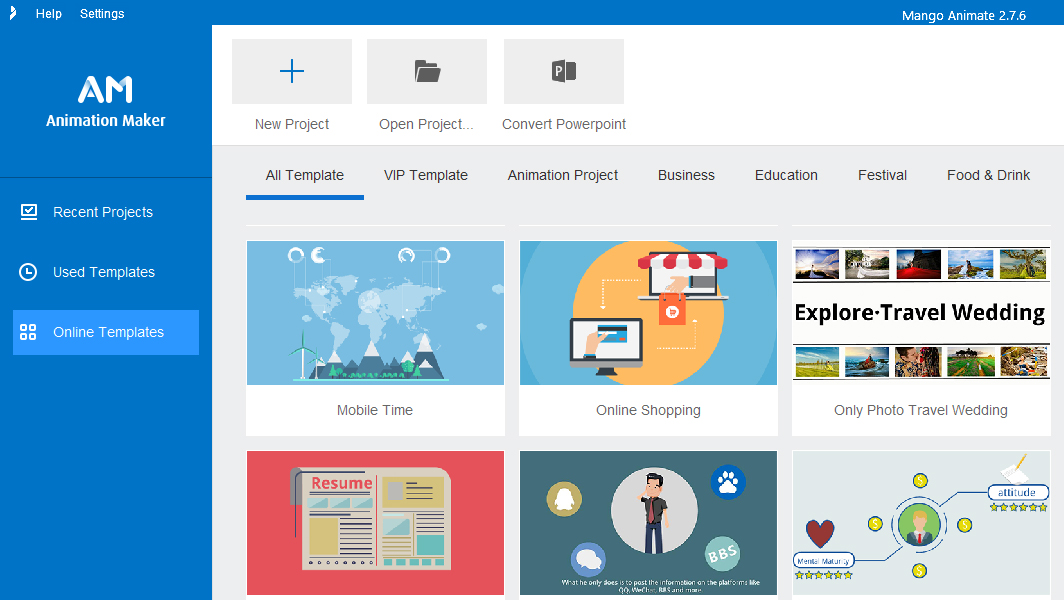Open the Mobile Time template thumbnail
Screen dimensions: 1064x600
375,313
